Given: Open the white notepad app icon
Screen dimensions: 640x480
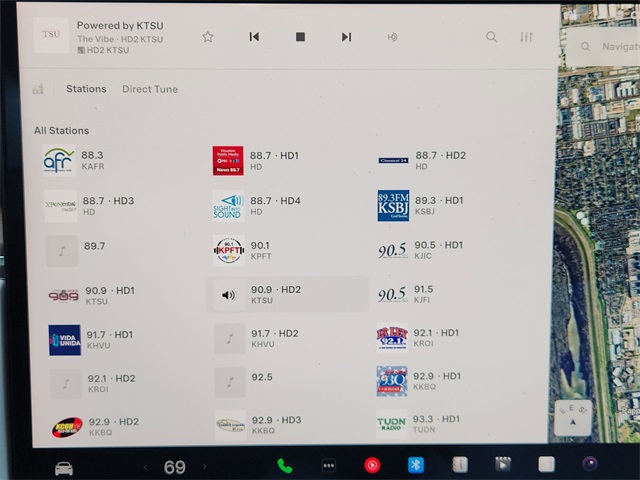Looking at the screenshot, I should tap(547, 464).
